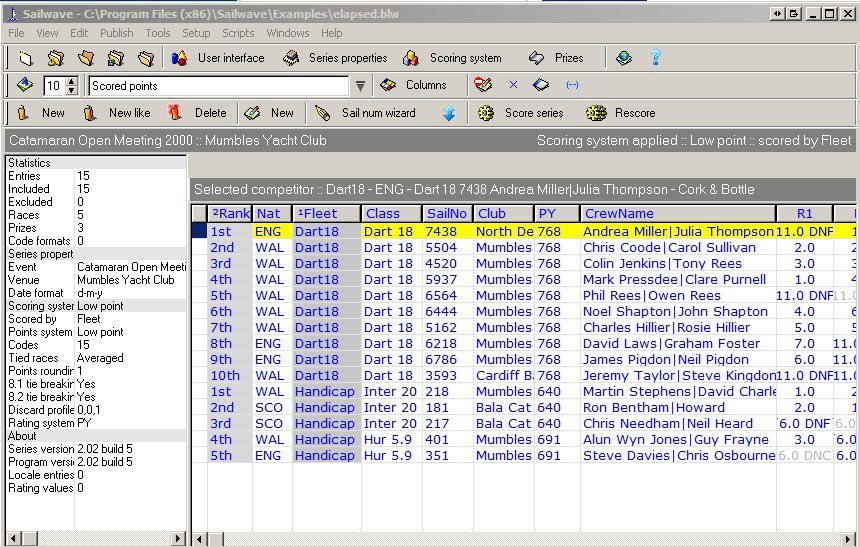Select Martin Stephens|David Charle crew cell
The width and height of the screenshot is (860, 547).
678,391
